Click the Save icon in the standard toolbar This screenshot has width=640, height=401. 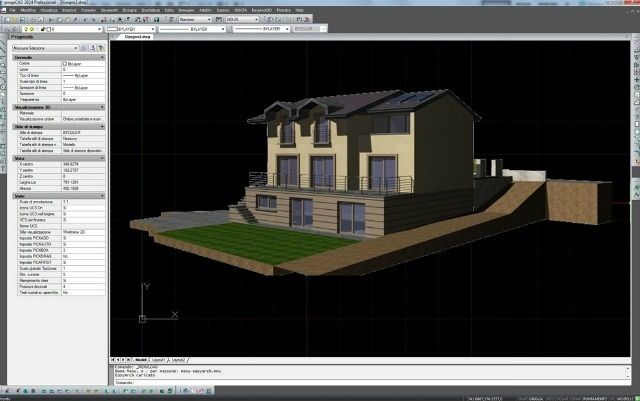pos(23,19)
